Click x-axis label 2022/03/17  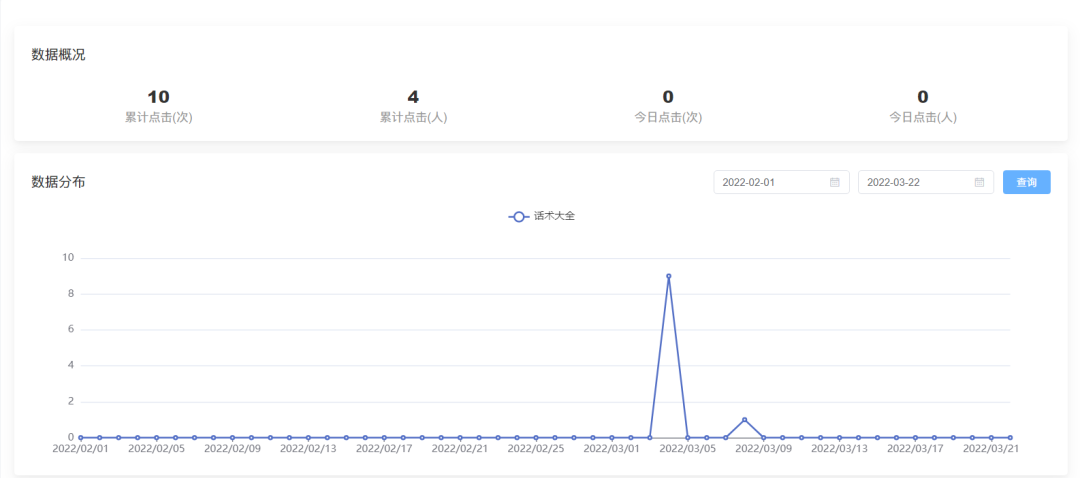click(915, 449)
